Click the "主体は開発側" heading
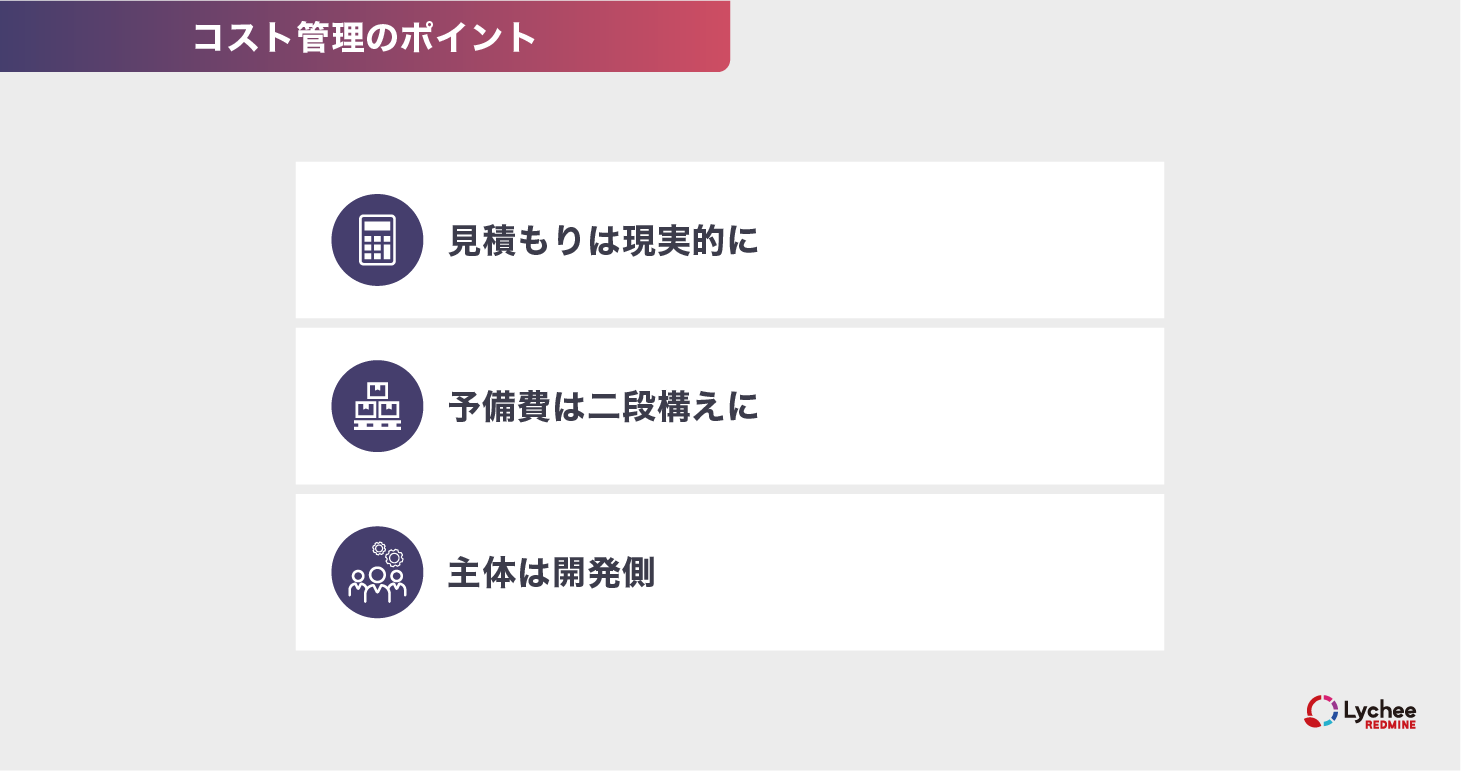The width and height of the screenshot is (1461, 772). pos(551,573)
